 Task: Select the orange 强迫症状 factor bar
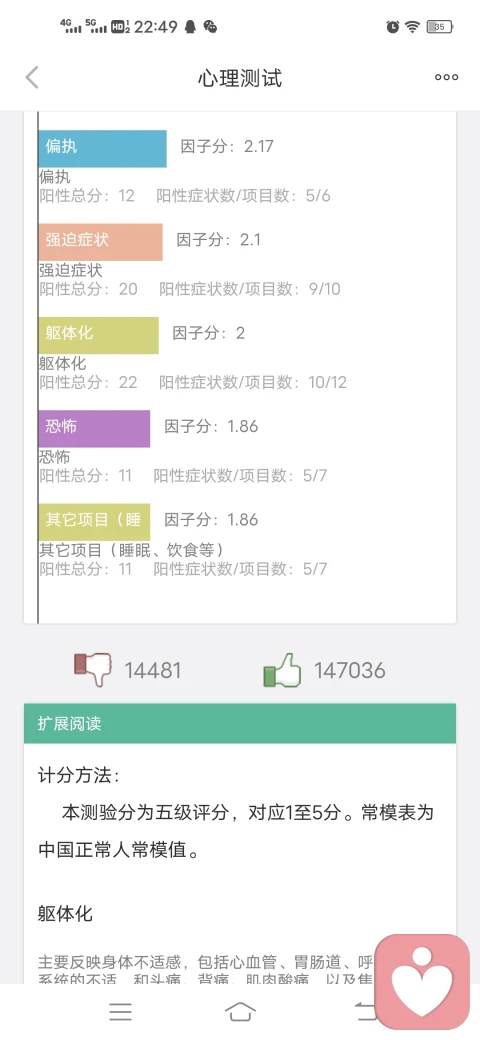click(100, 242)
